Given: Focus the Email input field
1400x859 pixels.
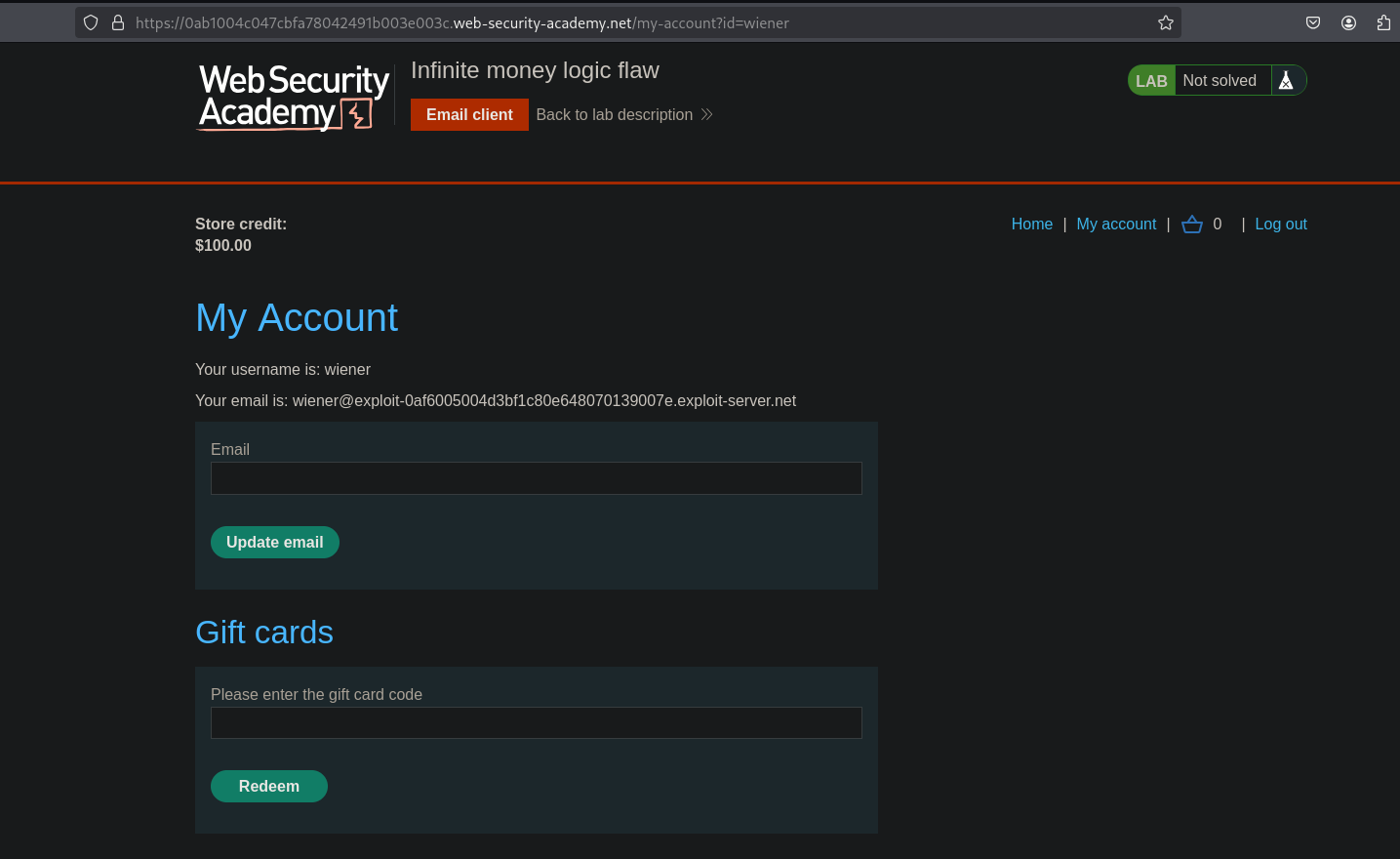Looking at the screenshot, I should coord(536,478).
